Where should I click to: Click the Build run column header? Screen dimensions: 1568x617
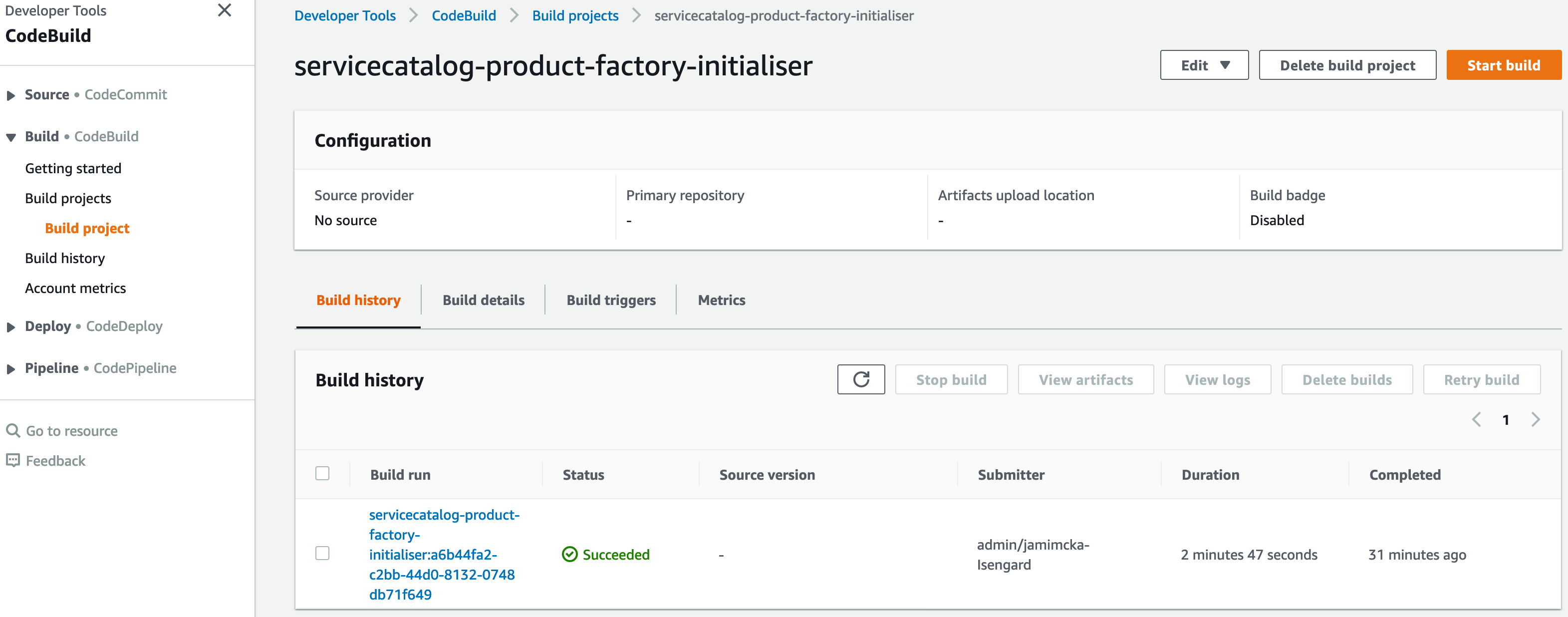(x=400, y=474)
